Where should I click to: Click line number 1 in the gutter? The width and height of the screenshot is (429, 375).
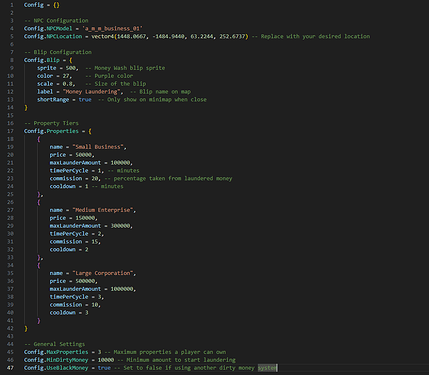pyautogui.click(x=12, y=5)
